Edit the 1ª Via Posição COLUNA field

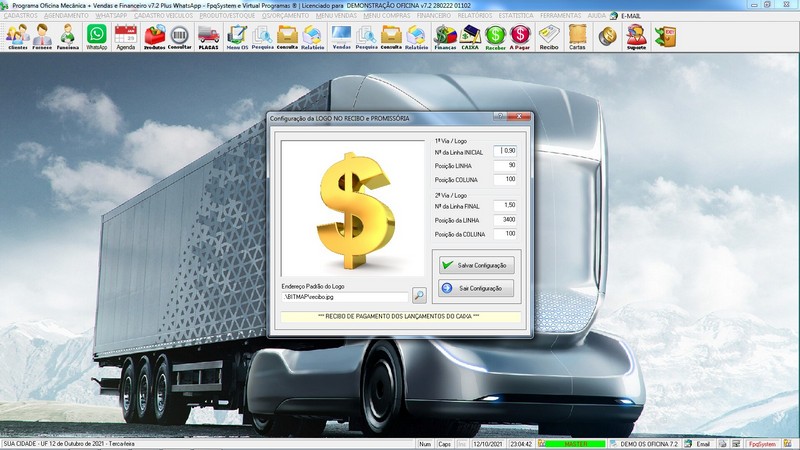tap(505, 179)
